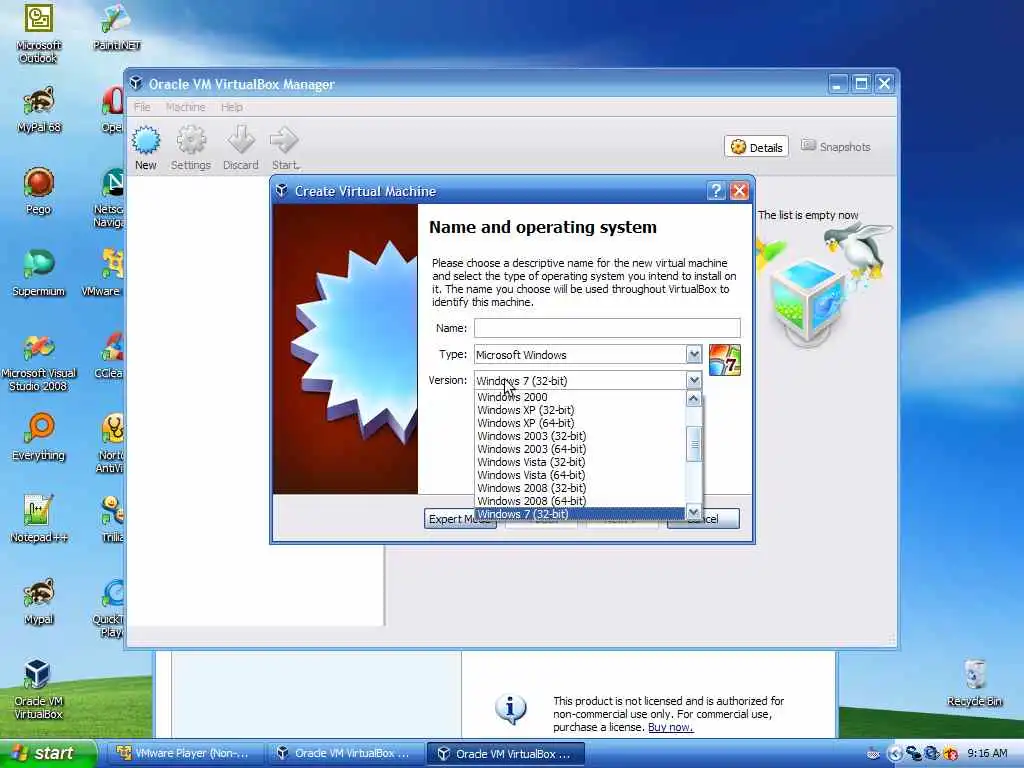
Task: Close the Create Virtual Machine dialog
Action: coord(739,191)
